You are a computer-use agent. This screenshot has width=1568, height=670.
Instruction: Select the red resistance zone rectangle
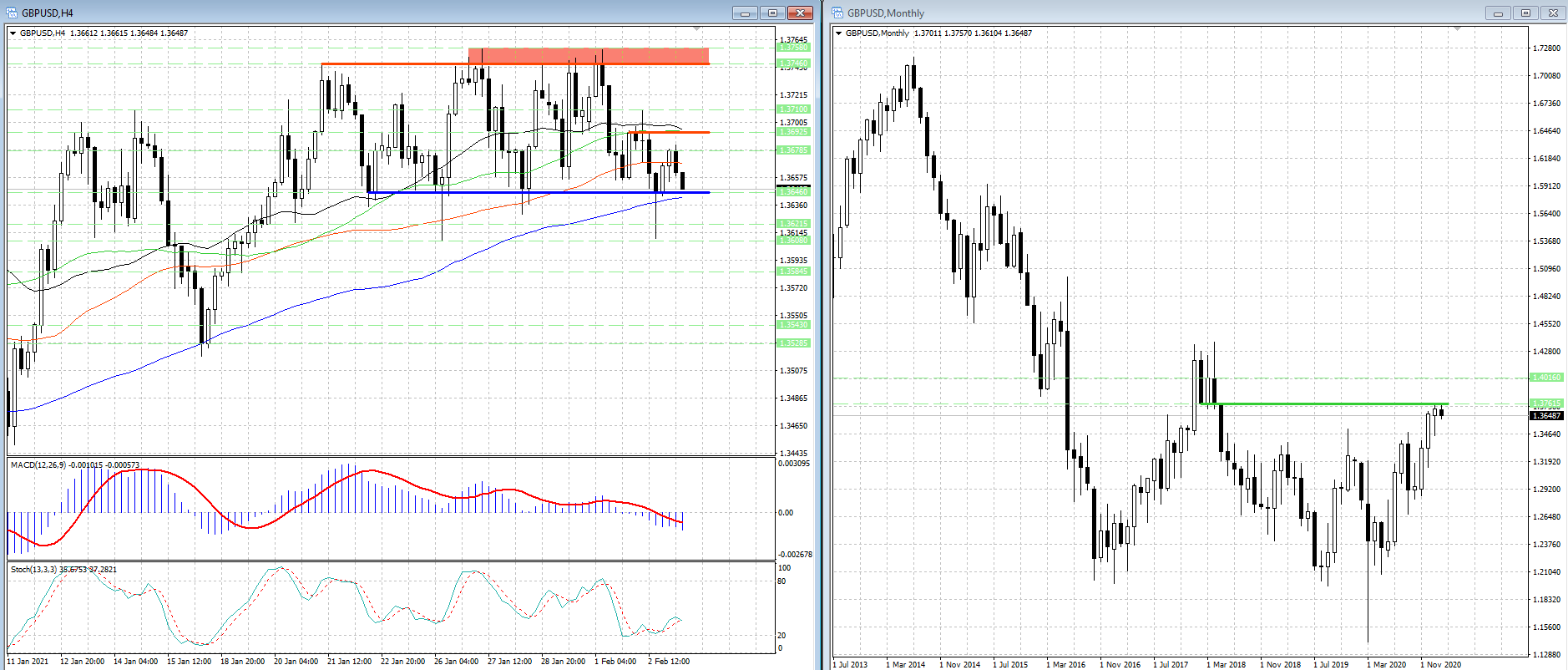589,56
